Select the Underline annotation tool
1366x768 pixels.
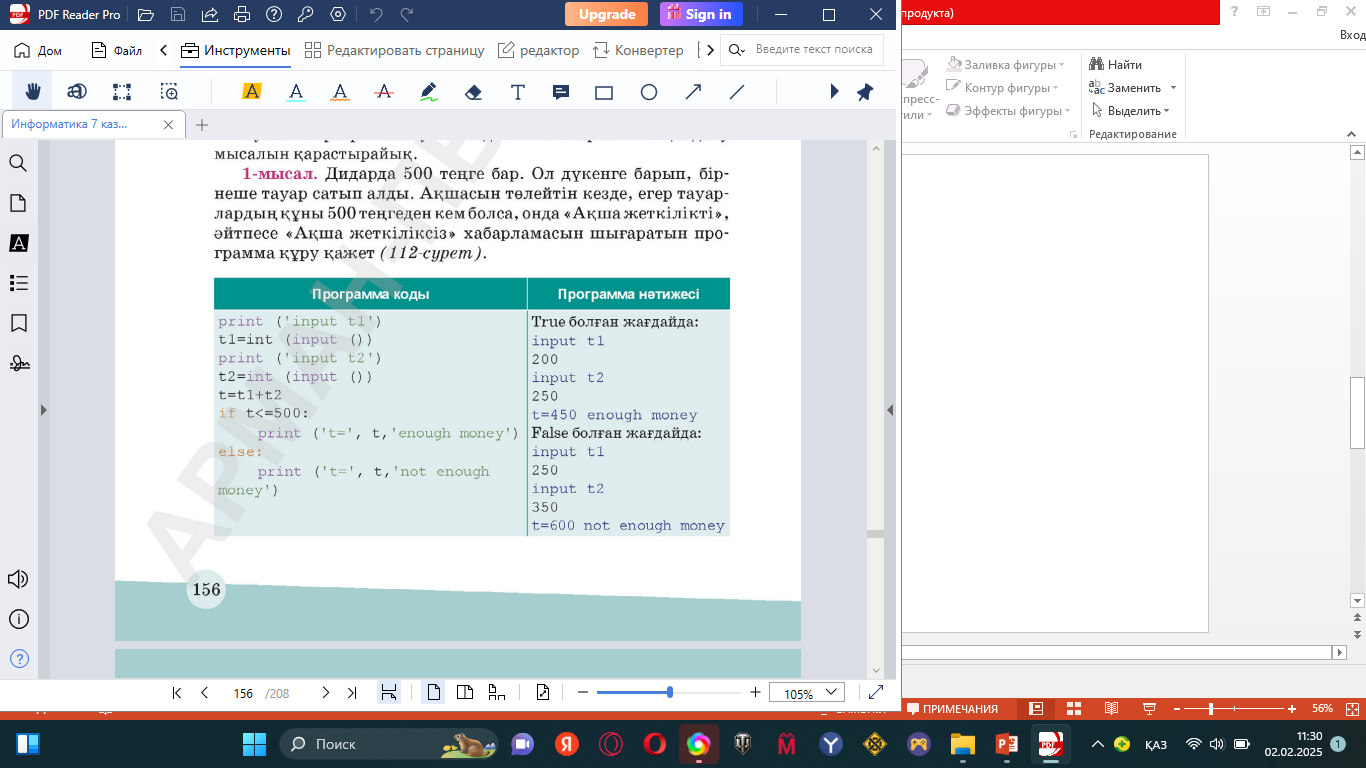[296, 92]
